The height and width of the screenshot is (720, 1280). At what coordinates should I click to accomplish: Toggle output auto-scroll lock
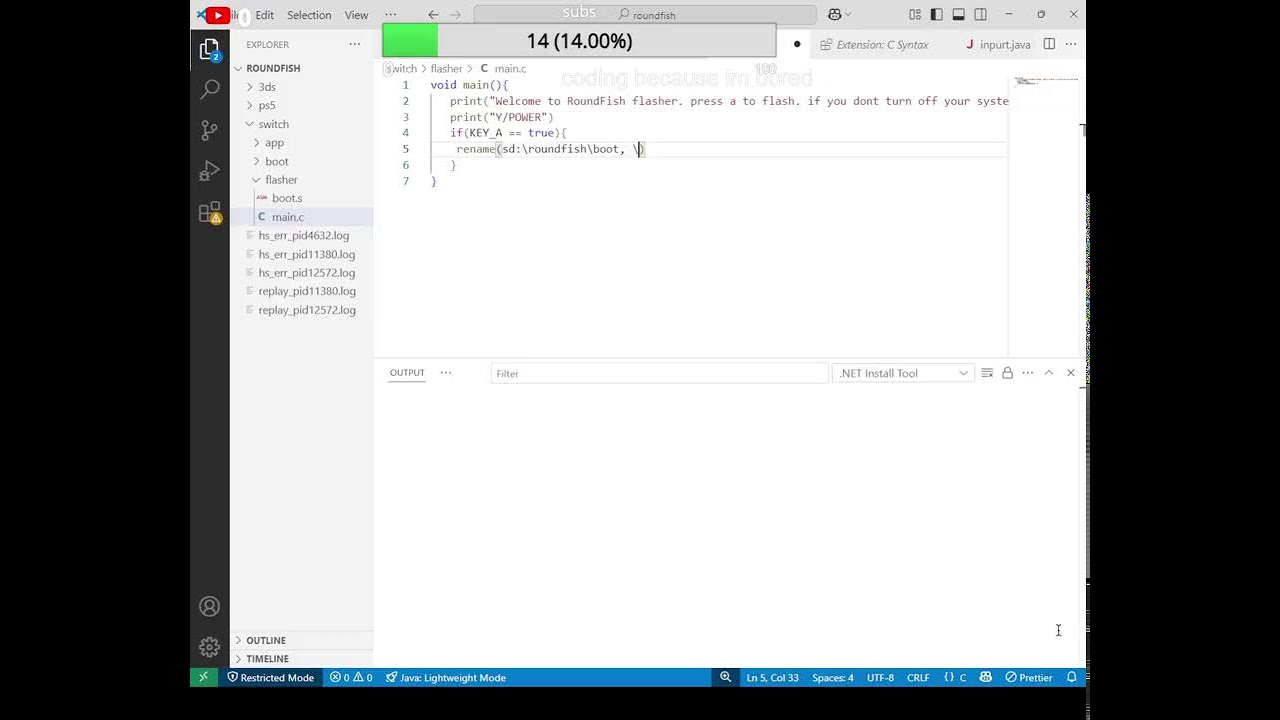(1007, 373)
